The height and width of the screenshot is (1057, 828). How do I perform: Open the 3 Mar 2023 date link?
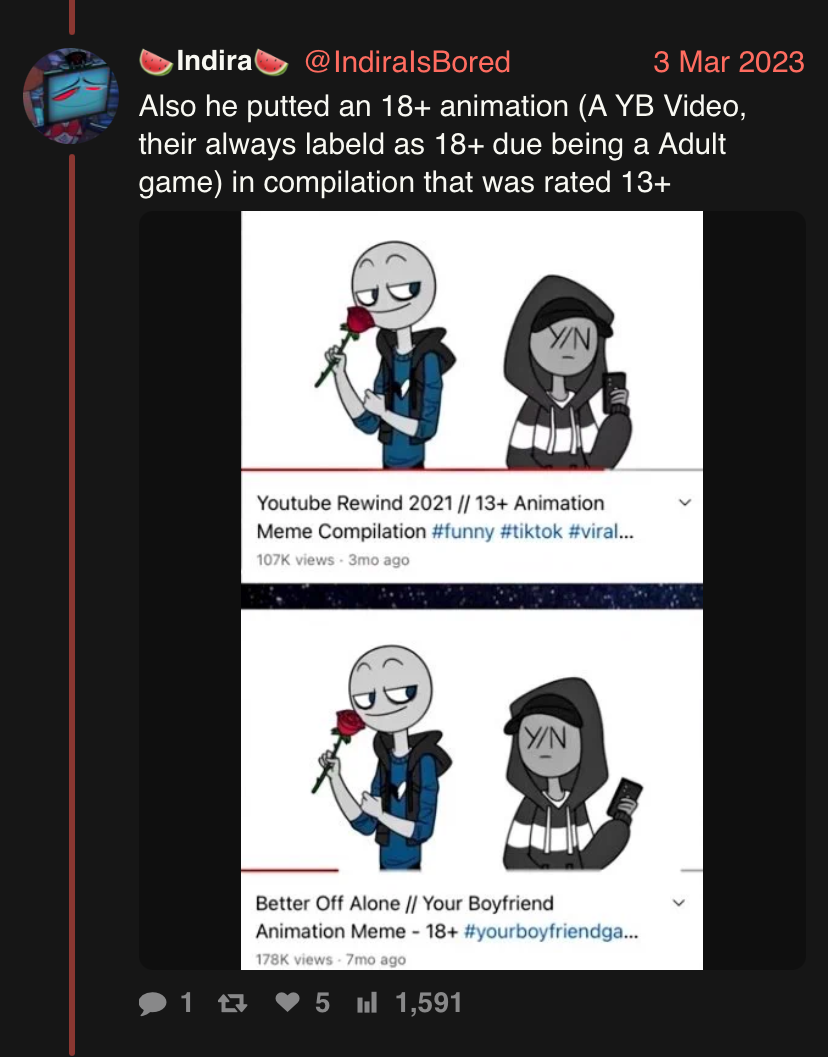[728, 62]
